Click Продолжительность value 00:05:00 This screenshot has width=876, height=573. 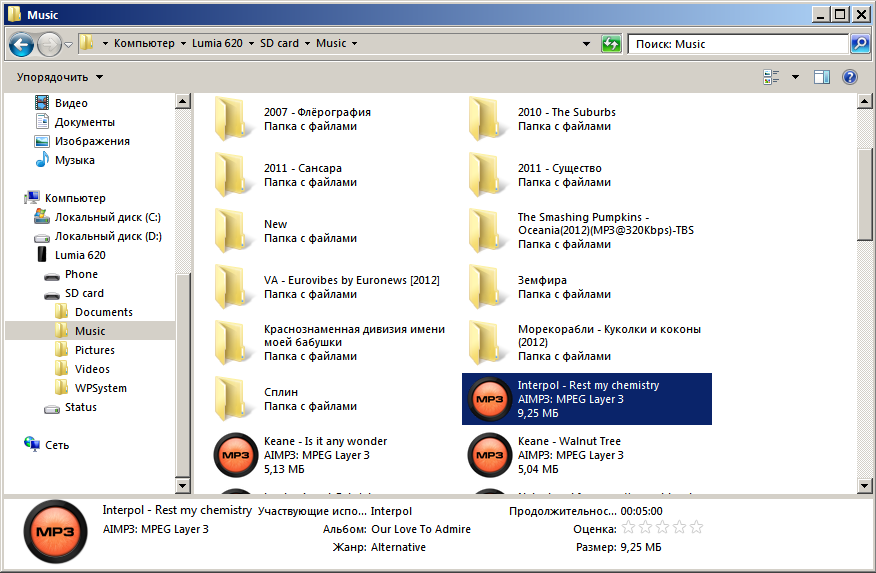click(x=641, y=511)
